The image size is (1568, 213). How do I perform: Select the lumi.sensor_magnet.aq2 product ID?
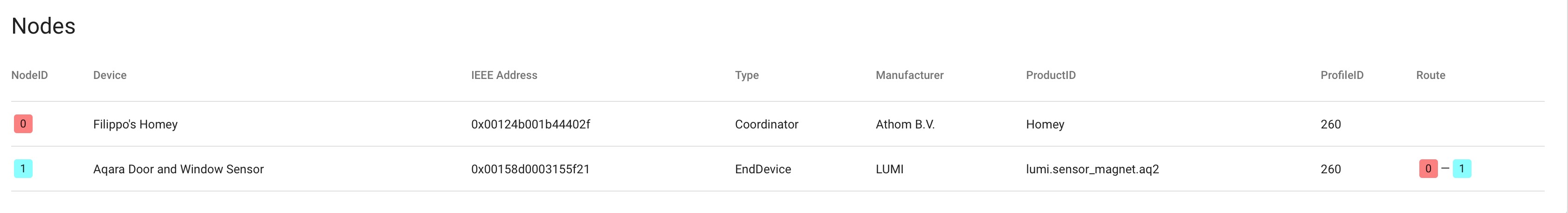pyautogui.click(x=1092, y=169)
